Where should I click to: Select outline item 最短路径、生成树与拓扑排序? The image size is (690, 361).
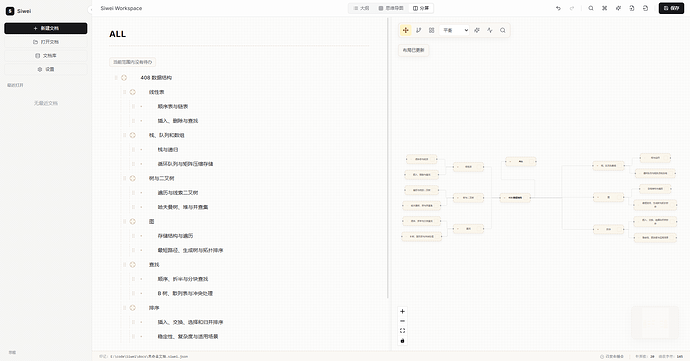click(190, 250)
